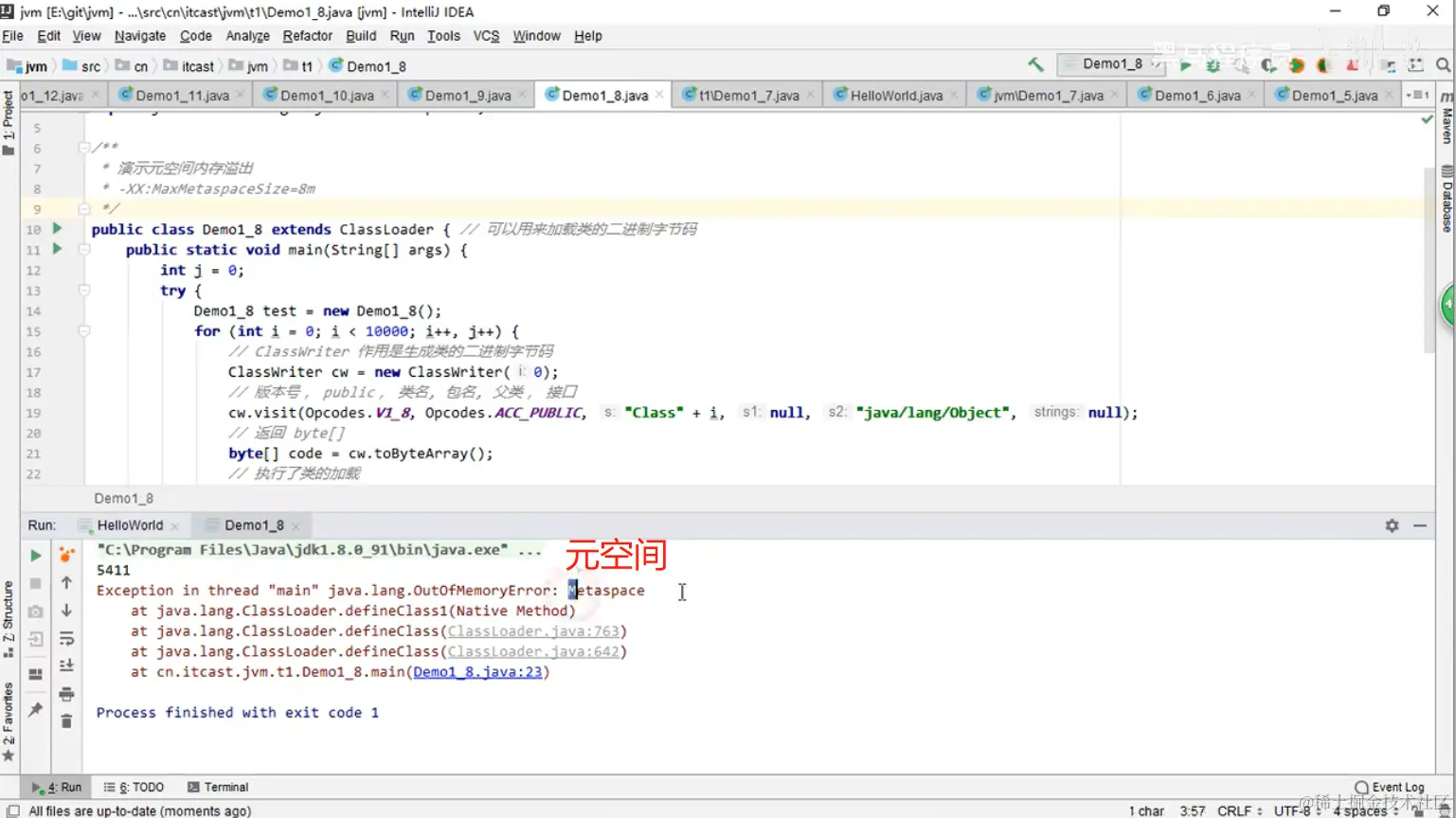Open the Refactor menu
This screenshot has width=1456, height=818.
coord(308,36)
